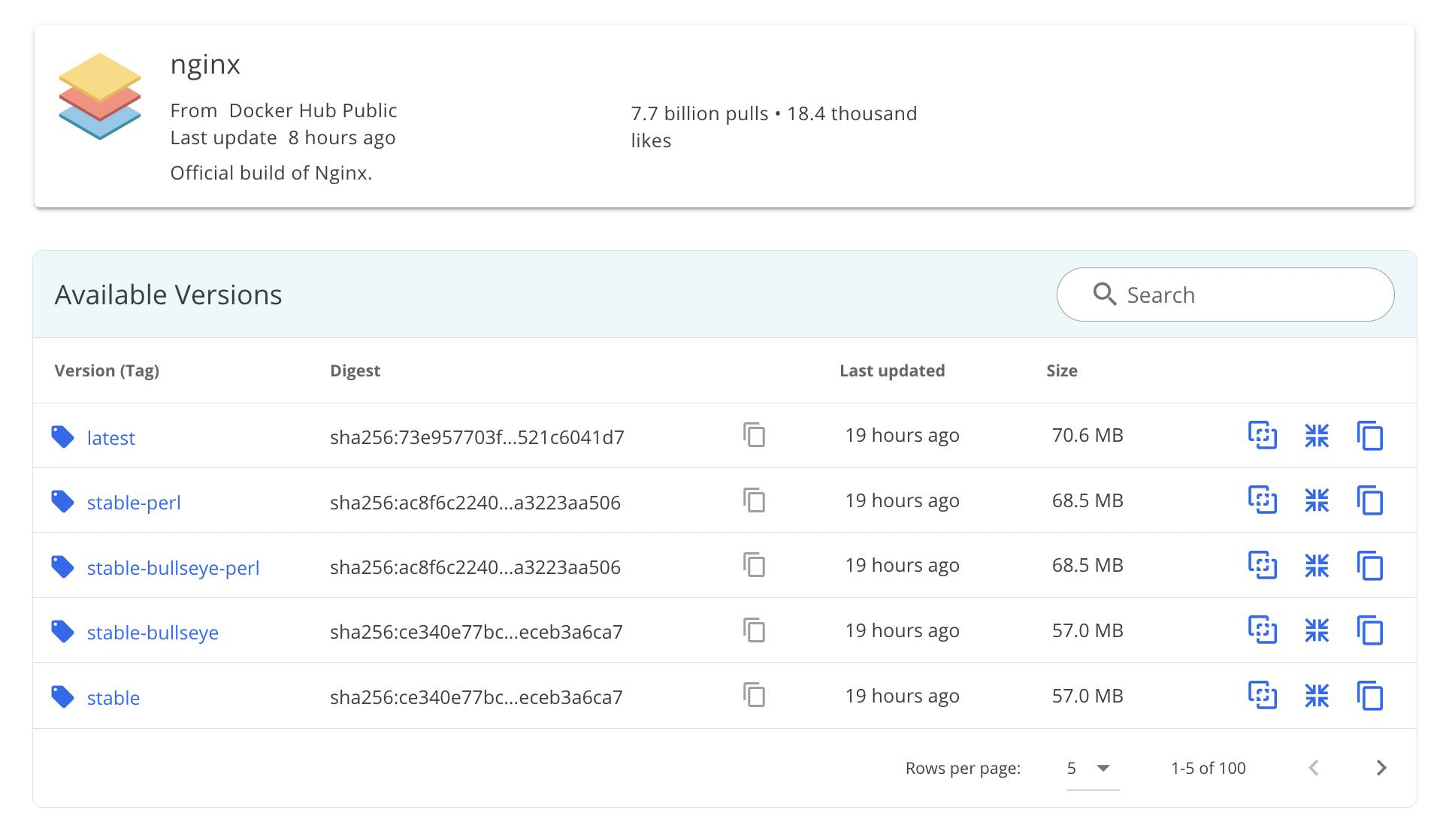Click the Last updated column header
Screen dimensions: 1452x840
[x=892, y=370]
